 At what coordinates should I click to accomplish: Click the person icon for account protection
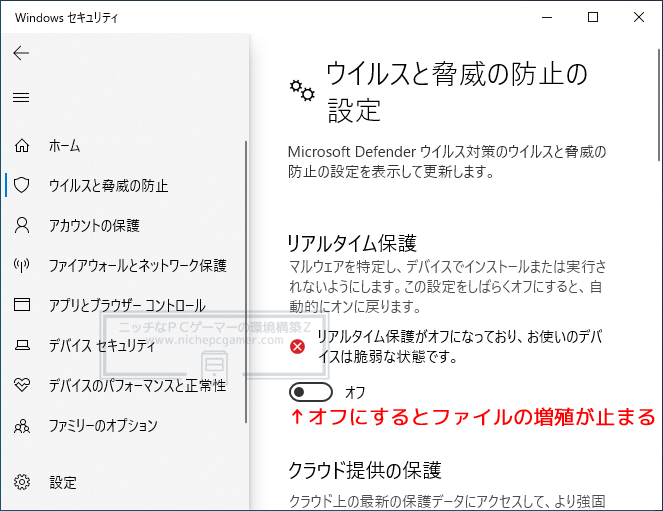[22, 225]
